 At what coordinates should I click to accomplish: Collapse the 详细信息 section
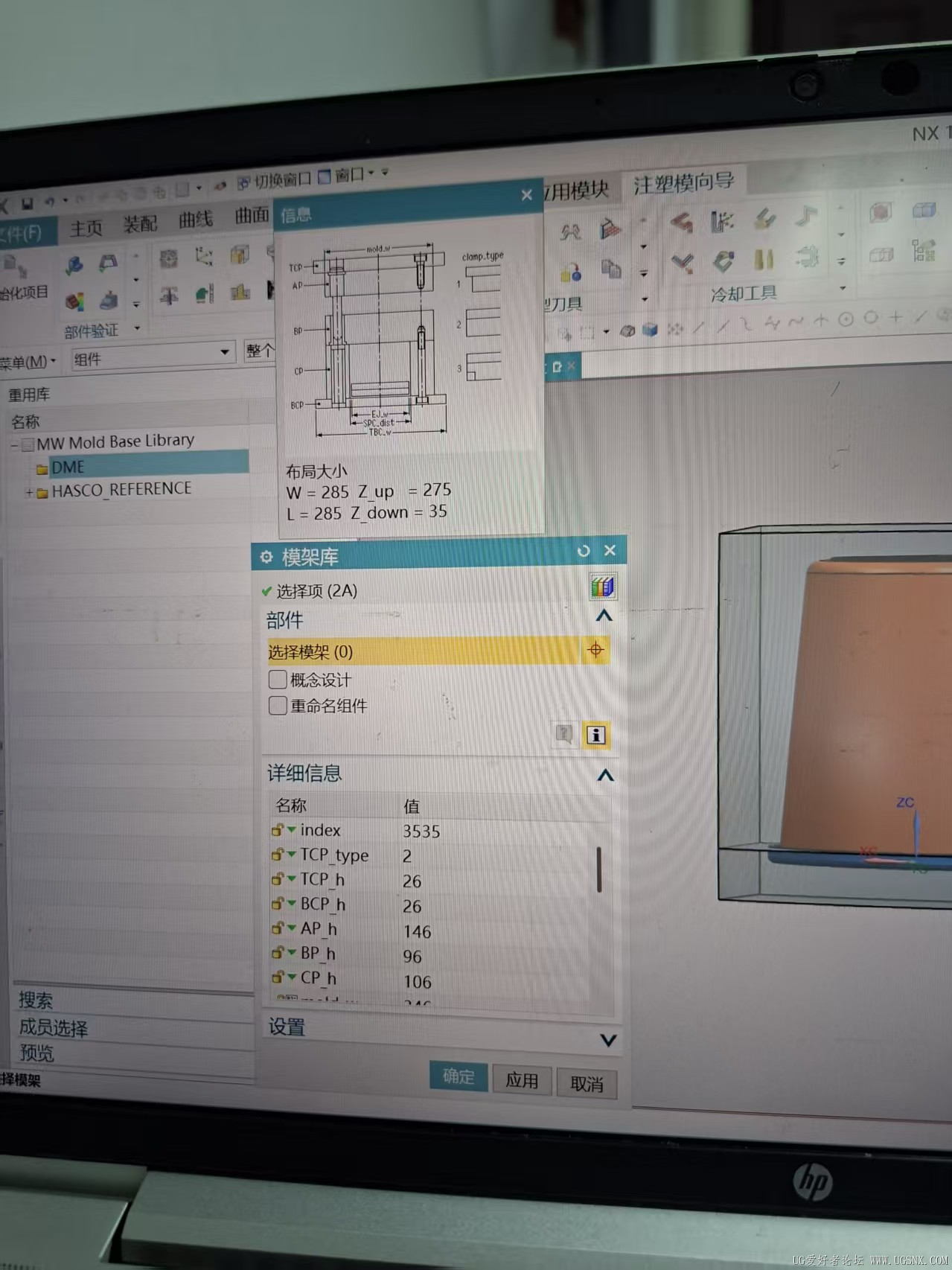pos(606,776)
